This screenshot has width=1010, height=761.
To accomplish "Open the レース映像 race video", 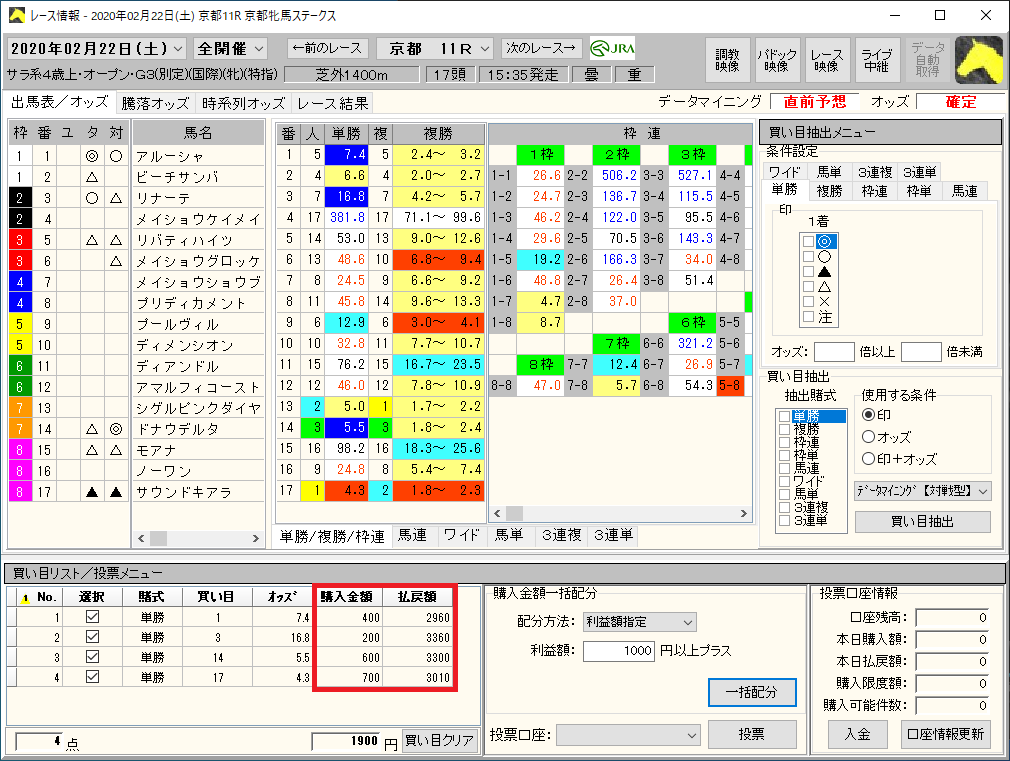I will tap(826, 60).
